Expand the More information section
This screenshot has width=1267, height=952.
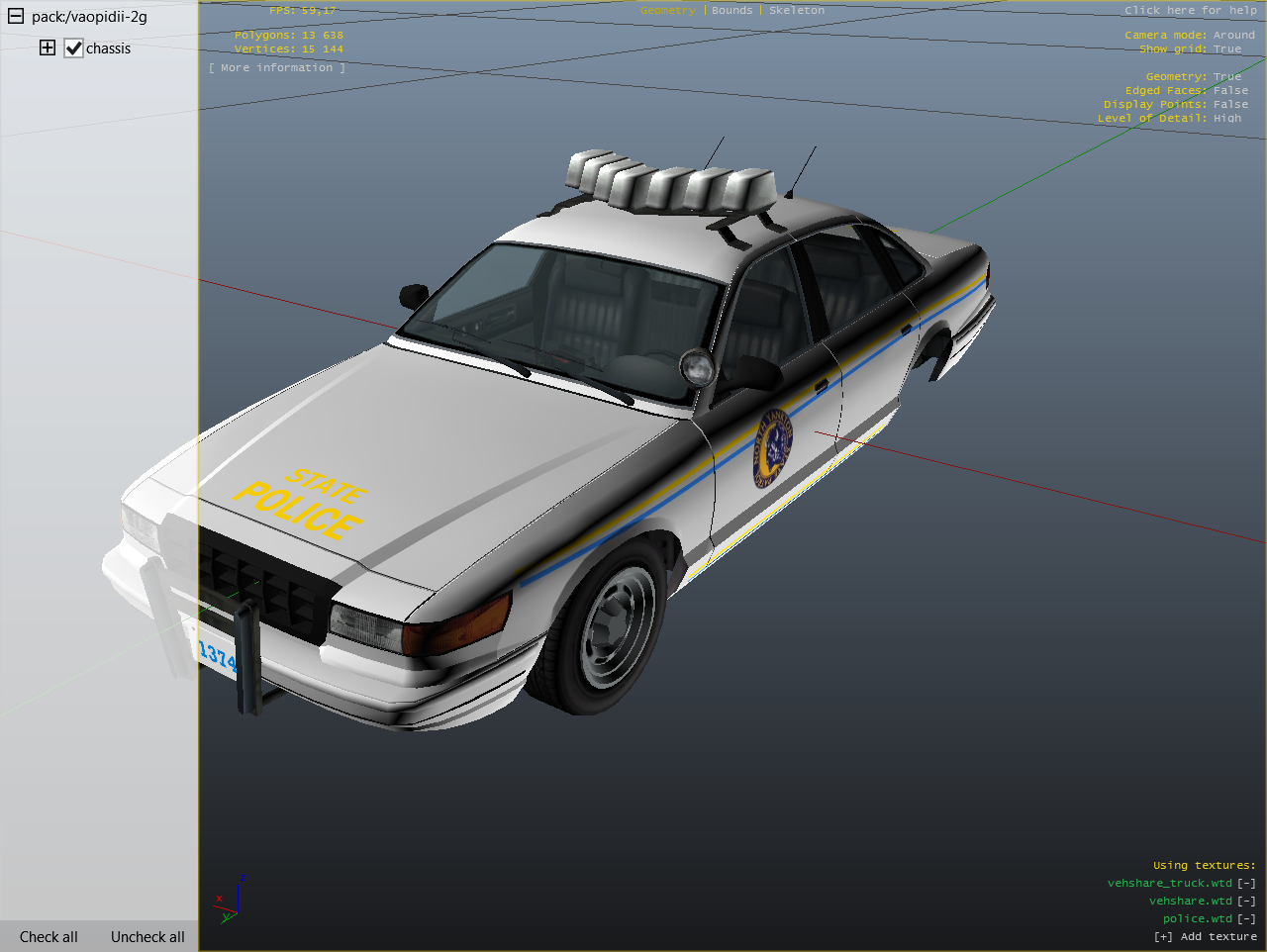point(277,67)
